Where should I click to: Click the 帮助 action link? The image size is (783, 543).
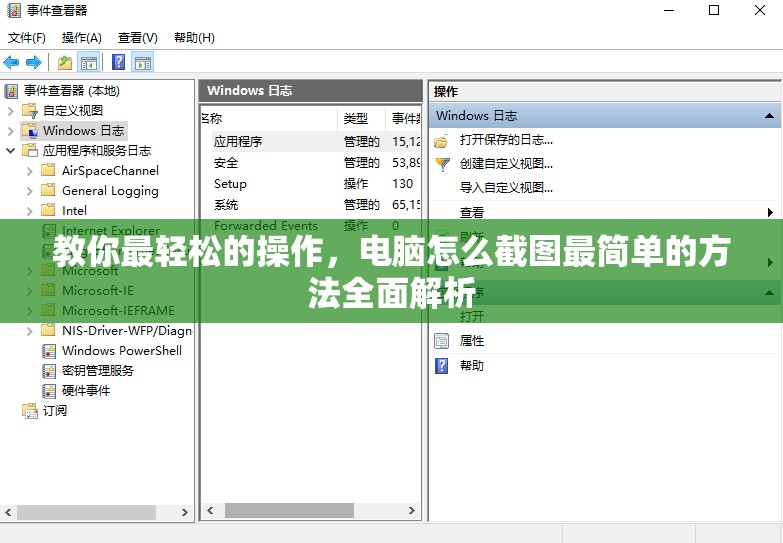click(472, 366)
